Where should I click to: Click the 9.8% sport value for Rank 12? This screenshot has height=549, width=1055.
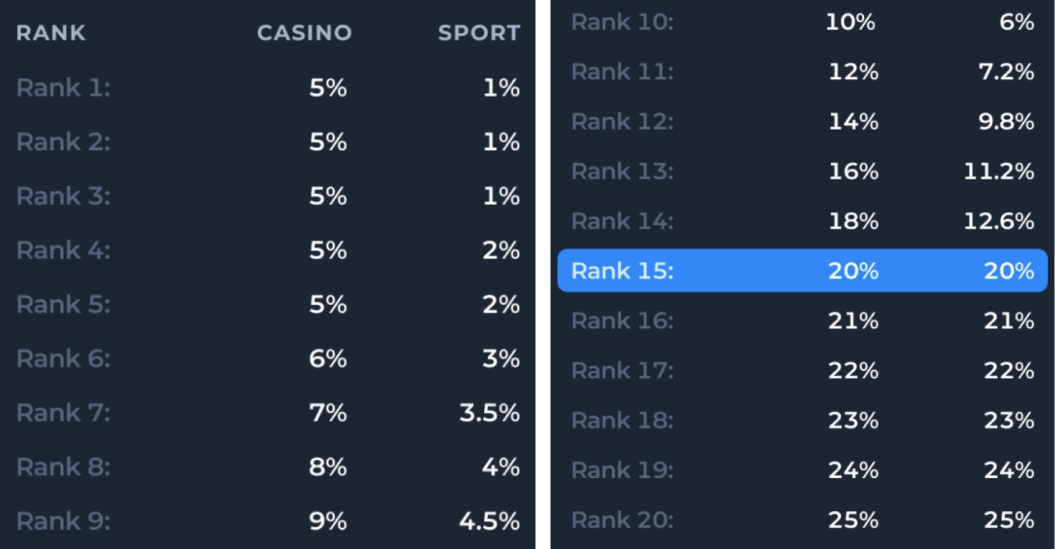pyautogui.click(x=1007, y=122)
